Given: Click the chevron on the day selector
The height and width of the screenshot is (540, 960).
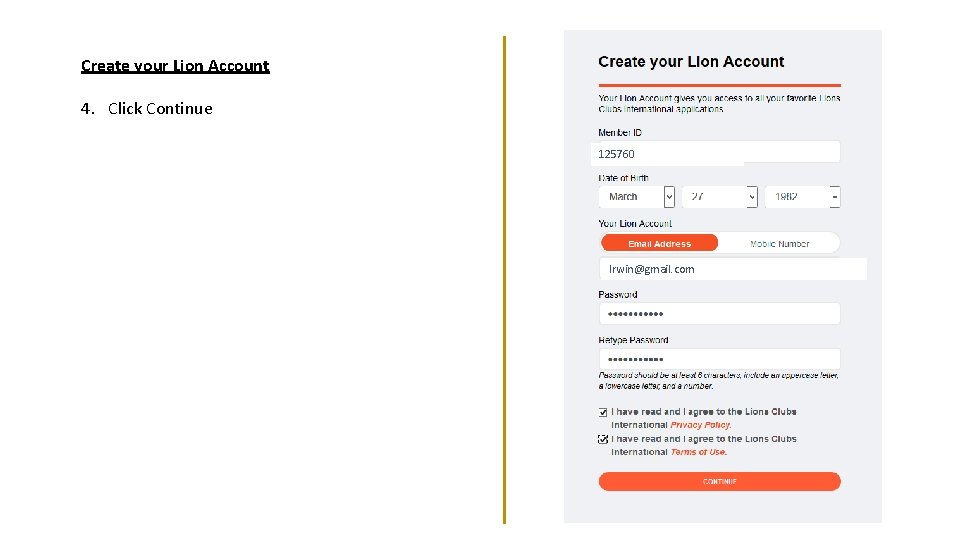Looking at the screenshot, I should pos(752,197).
